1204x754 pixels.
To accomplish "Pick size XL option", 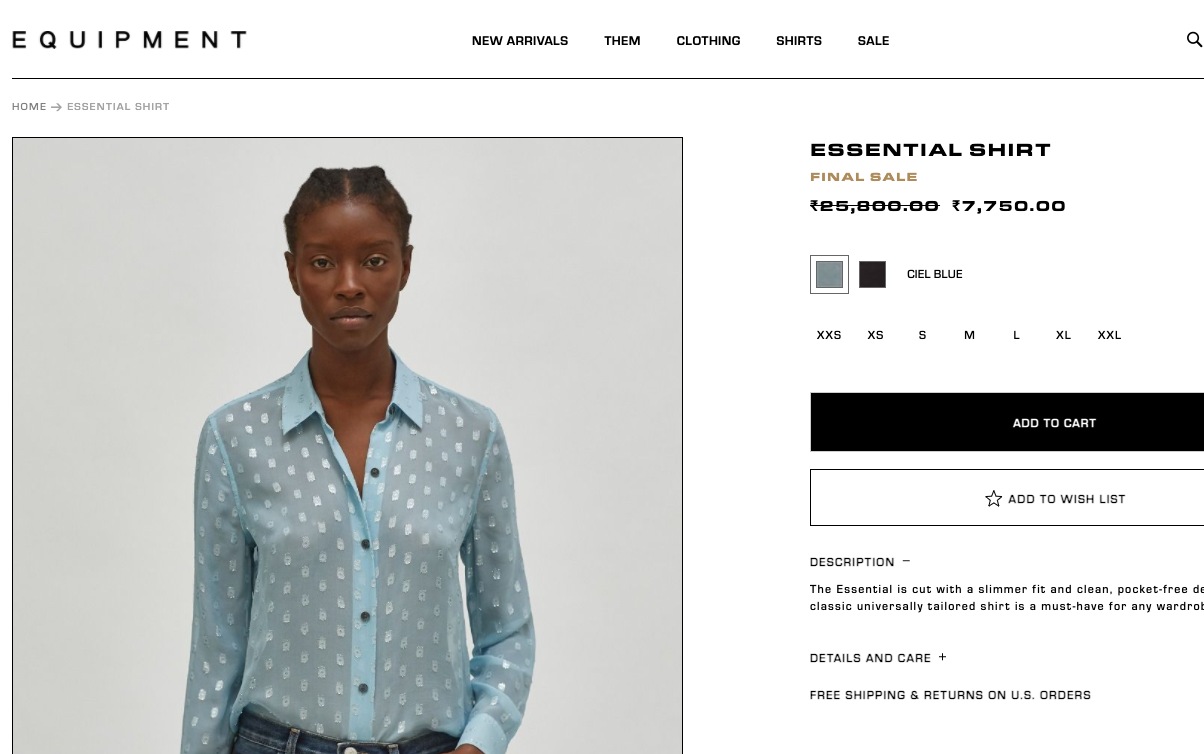I will point(1063,335).
